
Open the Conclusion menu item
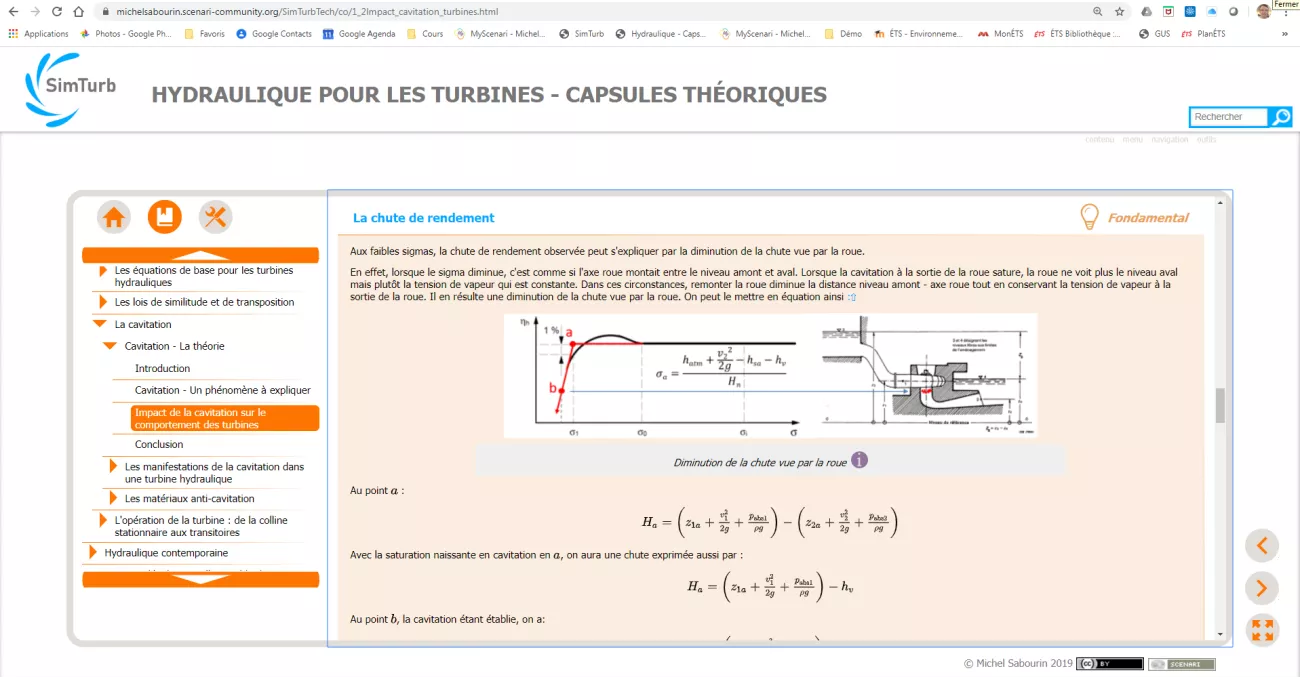click(159, 444)
